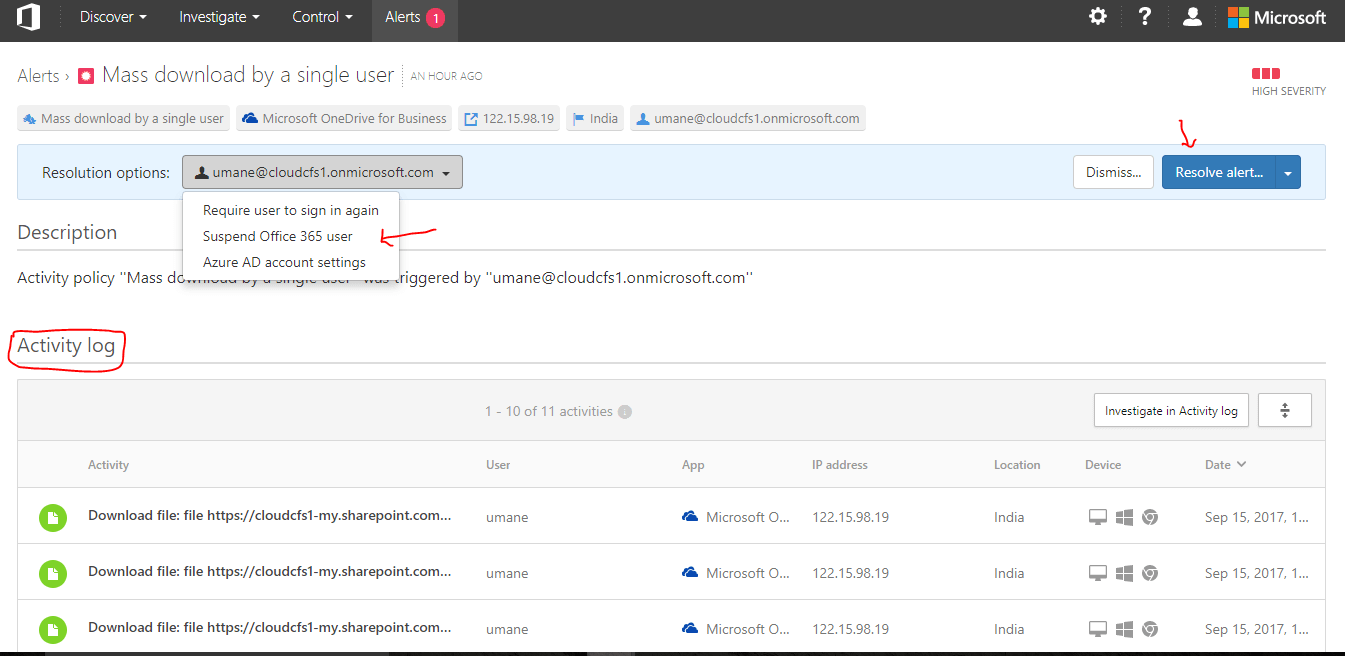
Task: Open the Office portal logo icon
Action: pos(29,17)
